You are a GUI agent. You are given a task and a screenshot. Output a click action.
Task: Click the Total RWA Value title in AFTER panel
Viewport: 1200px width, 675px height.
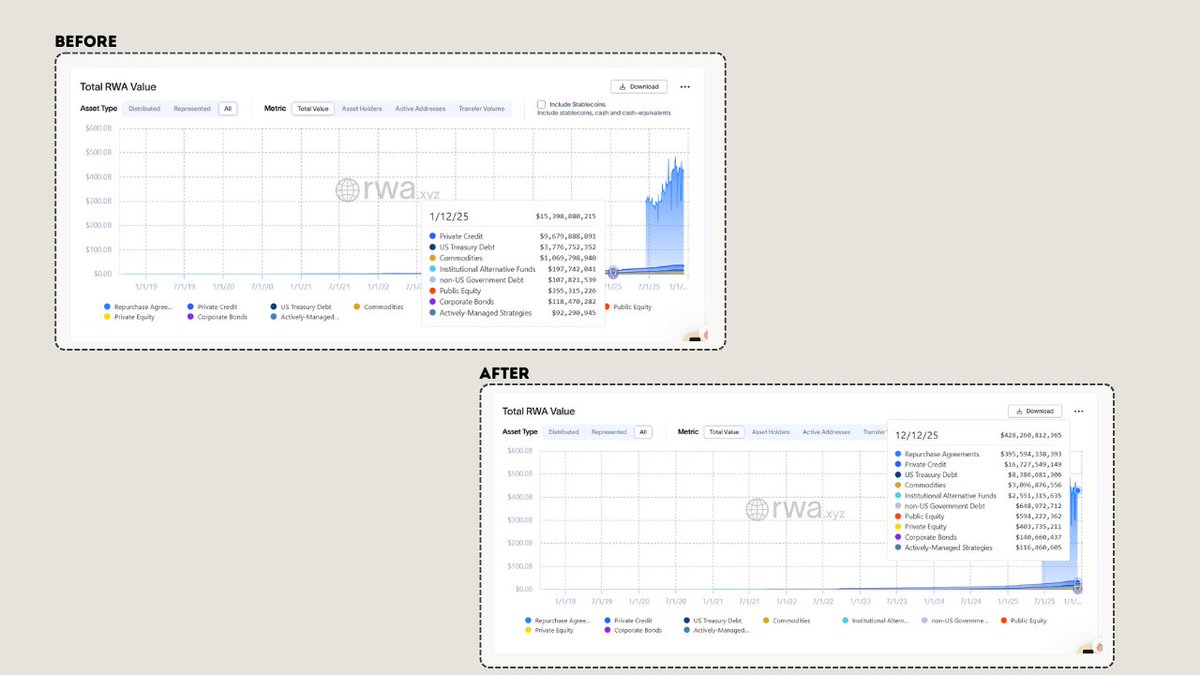539,411
